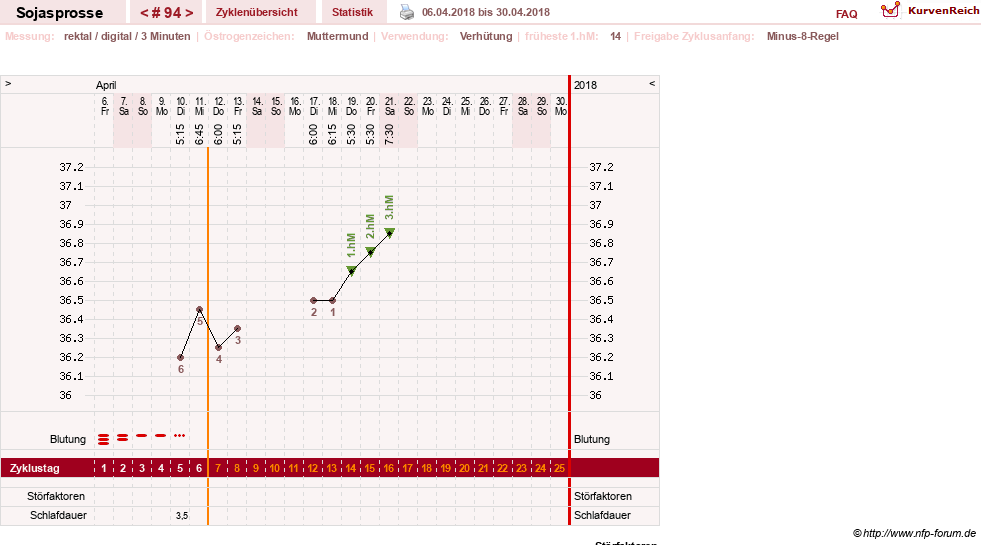Viewport: 981px width, 545px height.
Task: Open the KurvenReich logo link
Action: pyautogui.click(x=930, y=11)
